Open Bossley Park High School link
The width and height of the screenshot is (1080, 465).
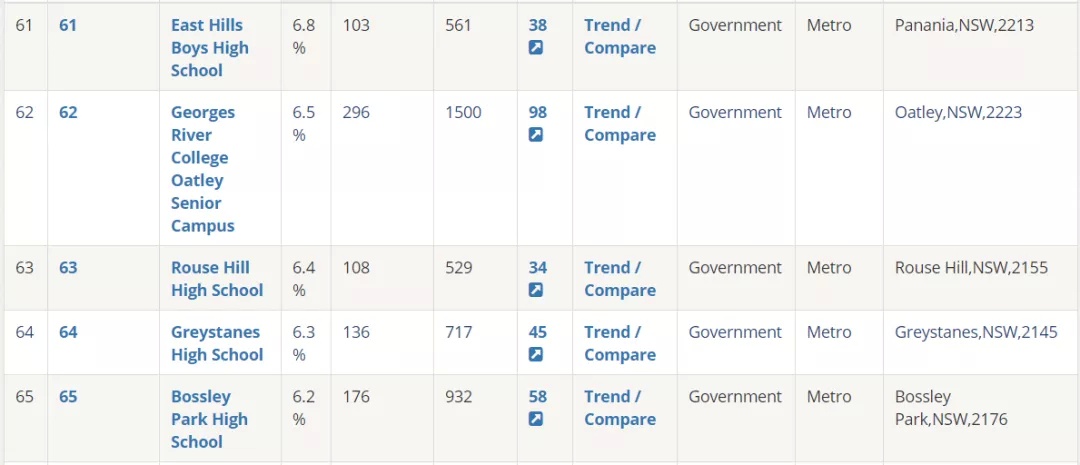coord(208,419)
